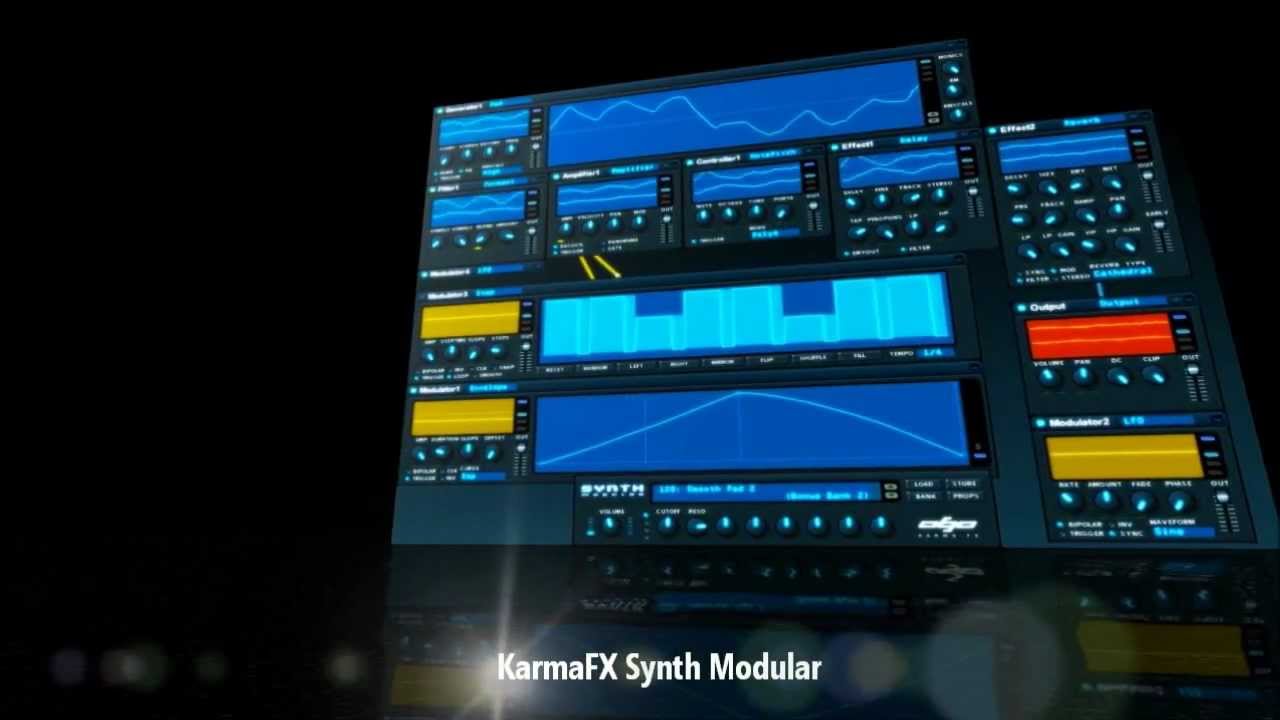Click the KarmaFX logo on the bottom panel
The image size is (1280, 720).
947,525
